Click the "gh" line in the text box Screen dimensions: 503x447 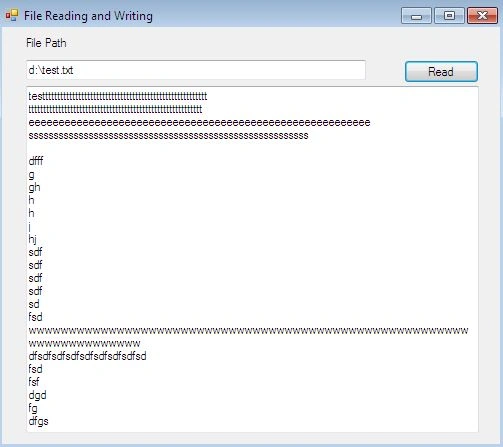click(34, 187)
